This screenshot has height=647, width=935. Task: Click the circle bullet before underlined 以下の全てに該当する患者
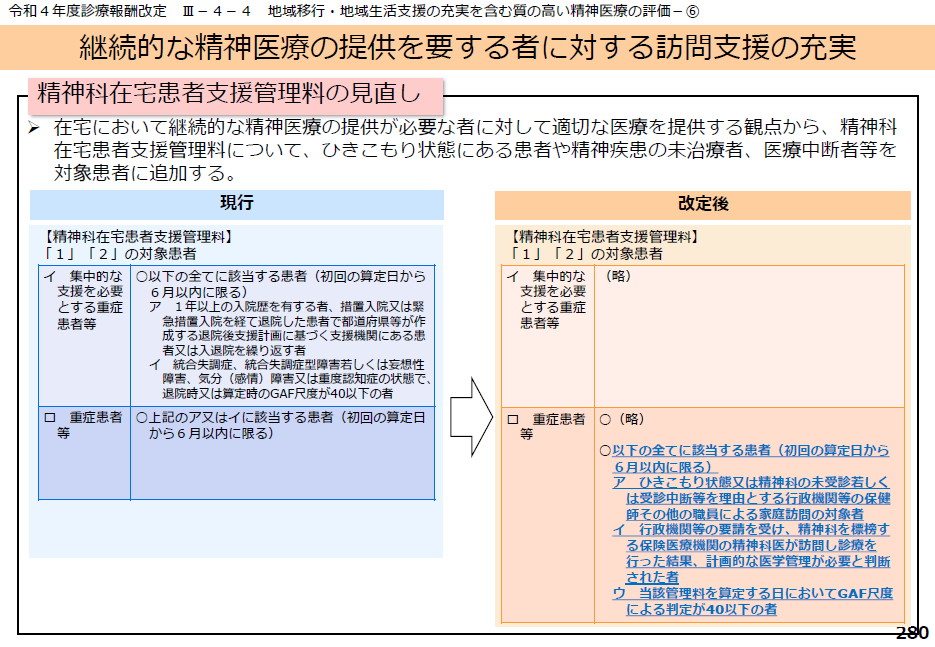605,452
